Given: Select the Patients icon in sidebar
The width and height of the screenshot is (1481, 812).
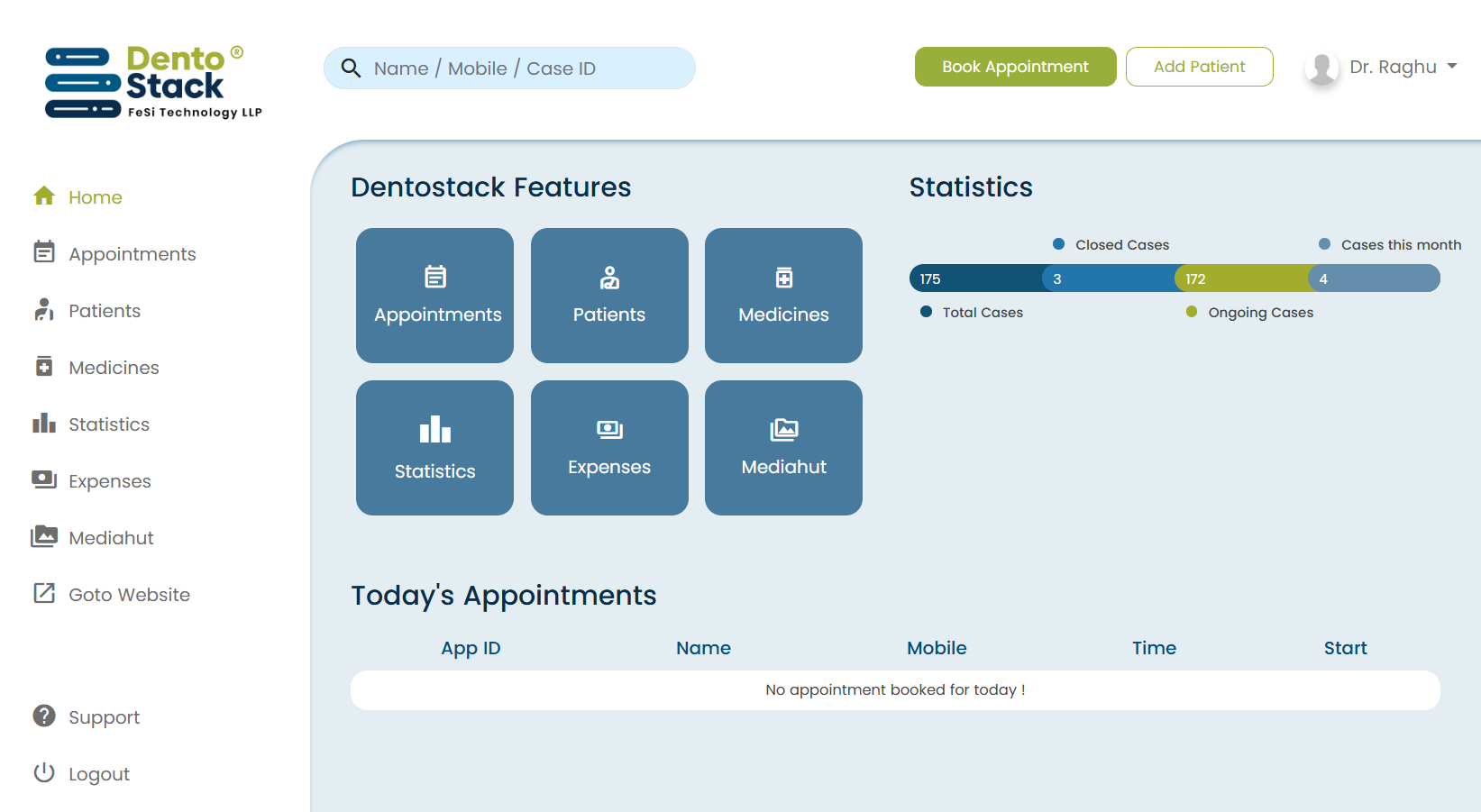Looking at the screenshot, I should 43,310.
